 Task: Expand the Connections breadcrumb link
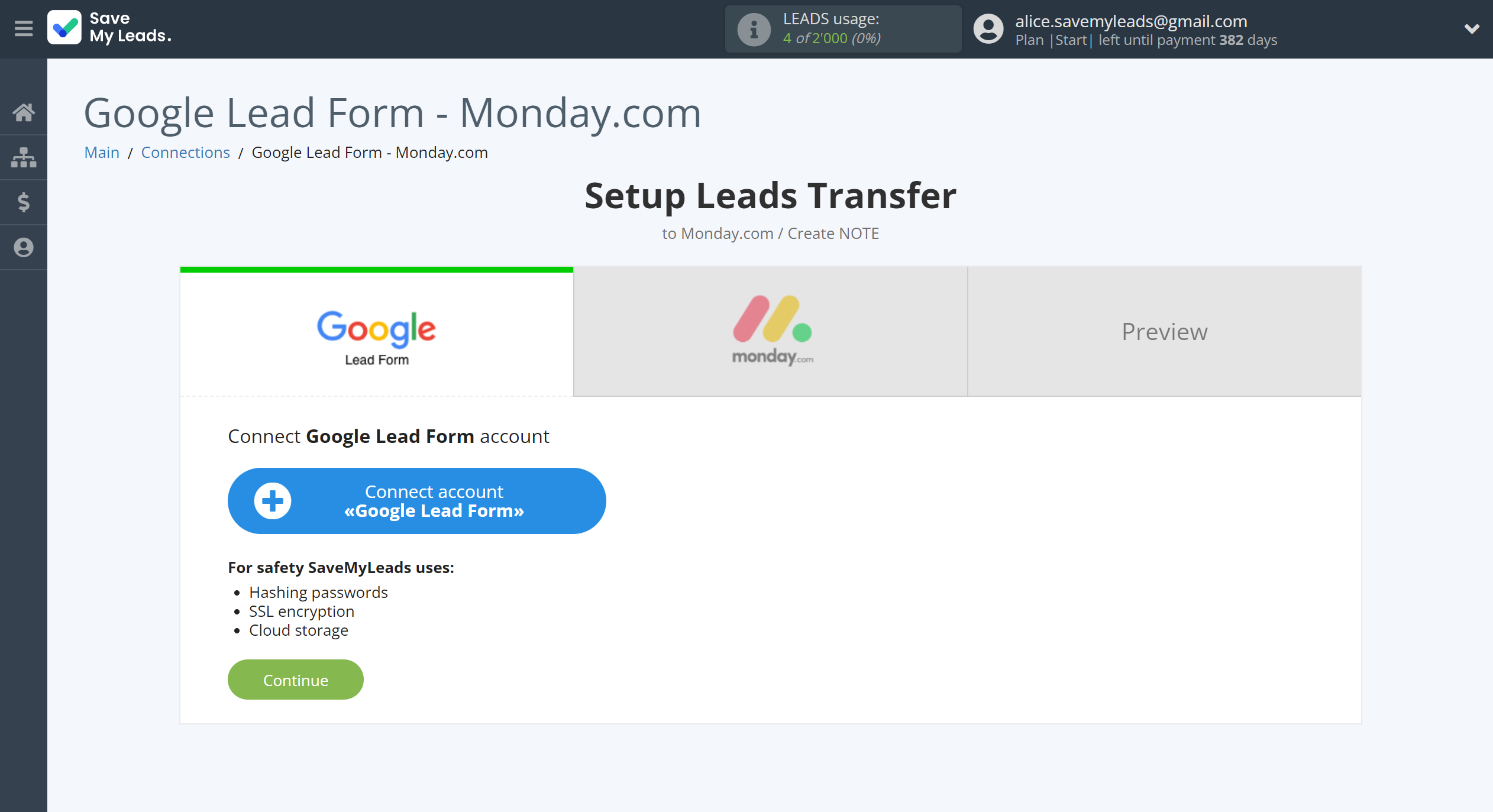(184, 152)
